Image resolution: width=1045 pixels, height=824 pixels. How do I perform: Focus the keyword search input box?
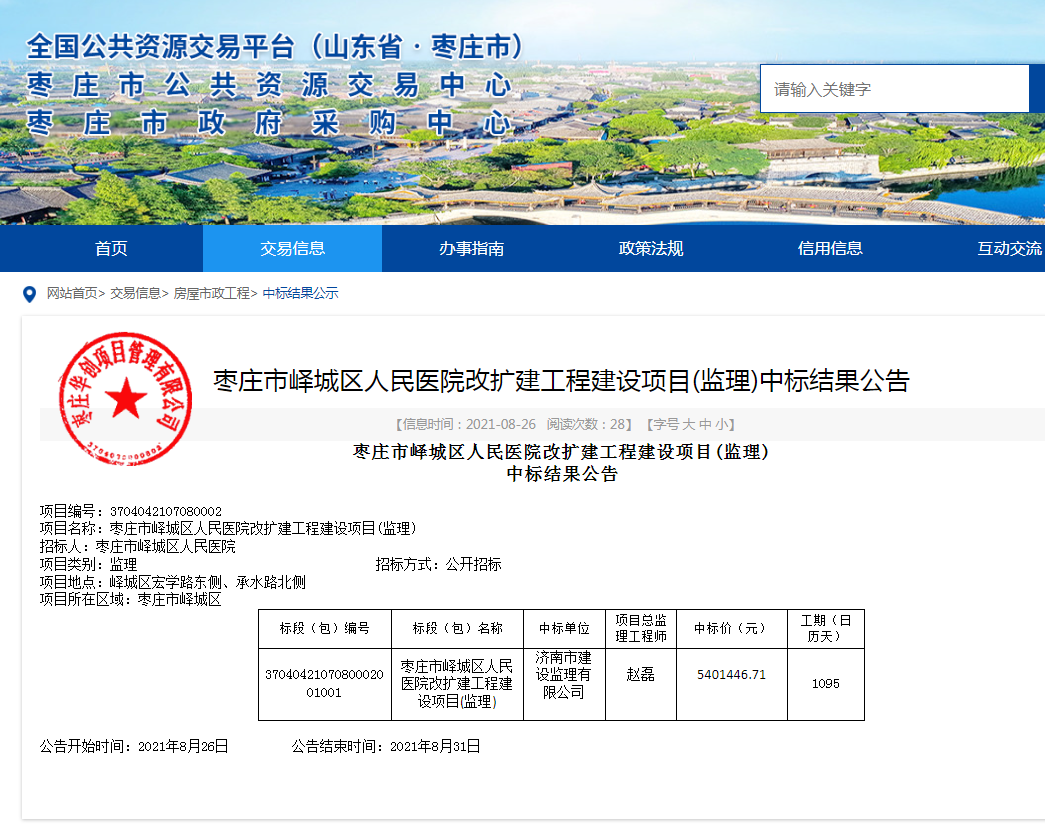click(894, 89)
